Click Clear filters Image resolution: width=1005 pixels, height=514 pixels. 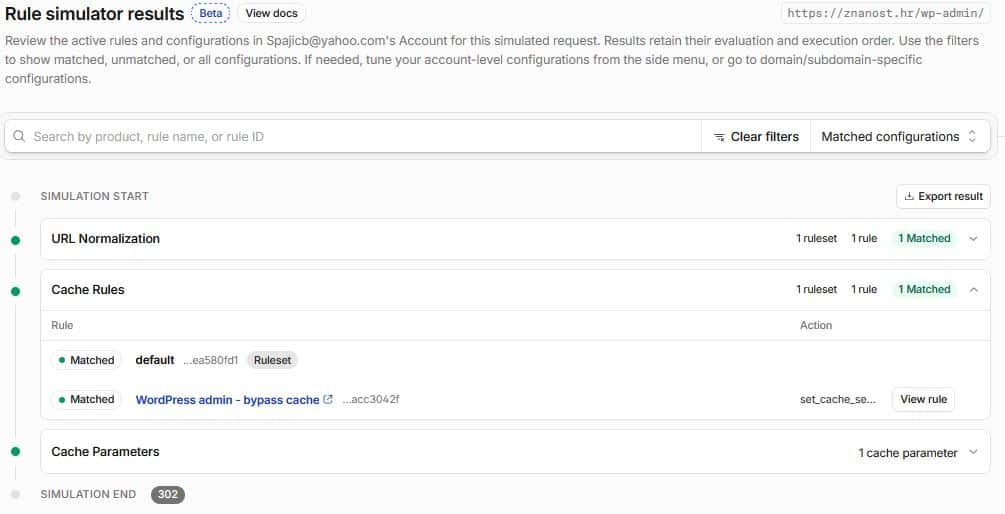tap(756, 137)
